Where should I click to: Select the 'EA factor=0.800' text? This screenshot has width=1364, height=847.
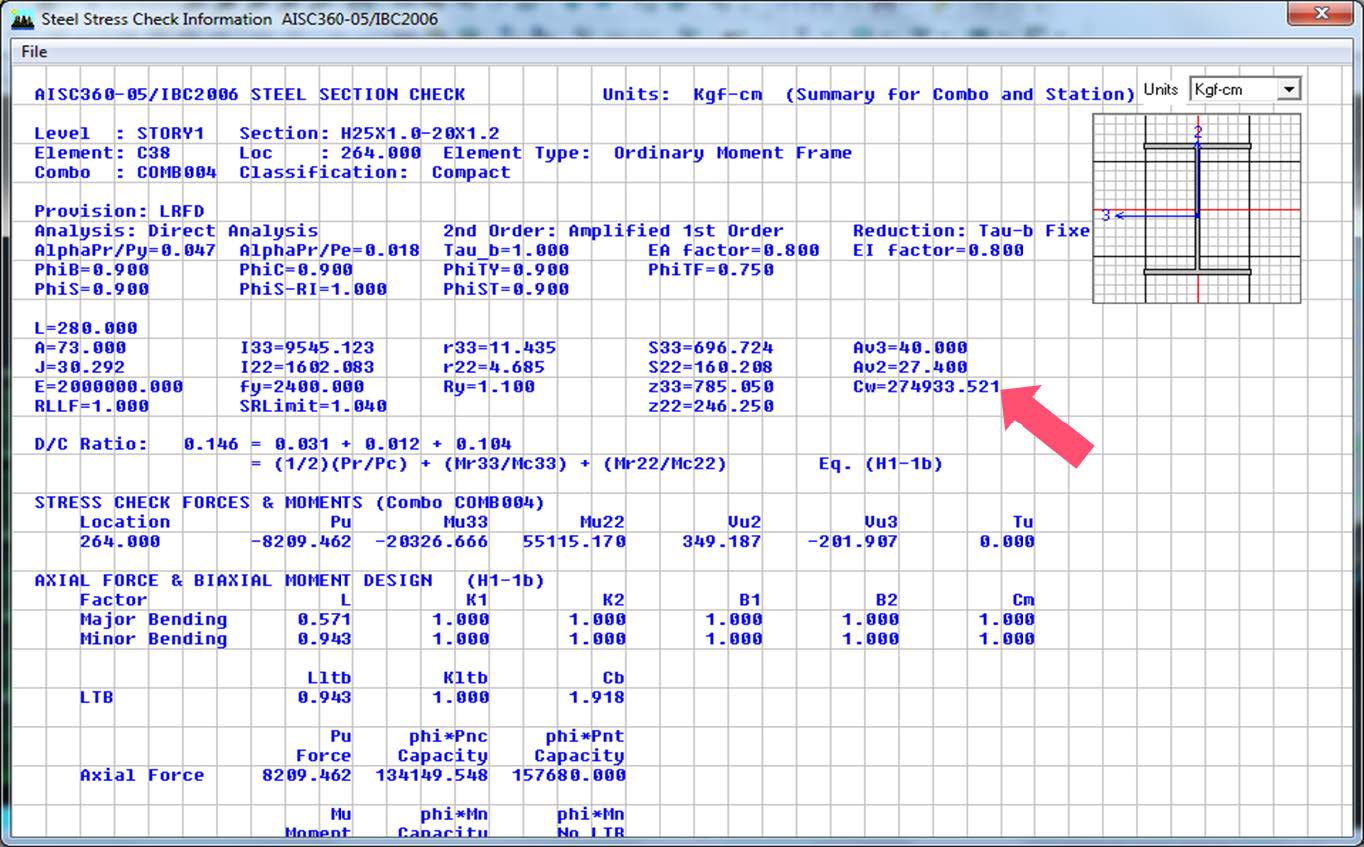734,250
